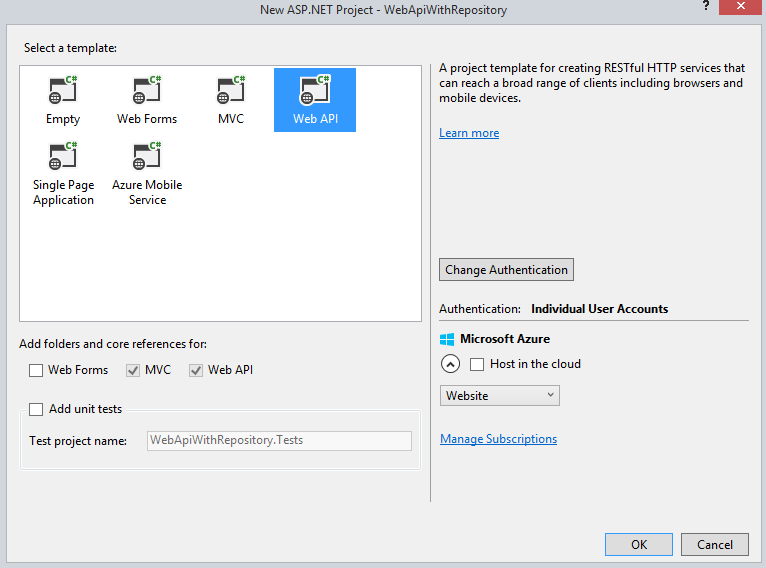Click the help question mark icon
The image size is (766, 568).
point(707,8)
